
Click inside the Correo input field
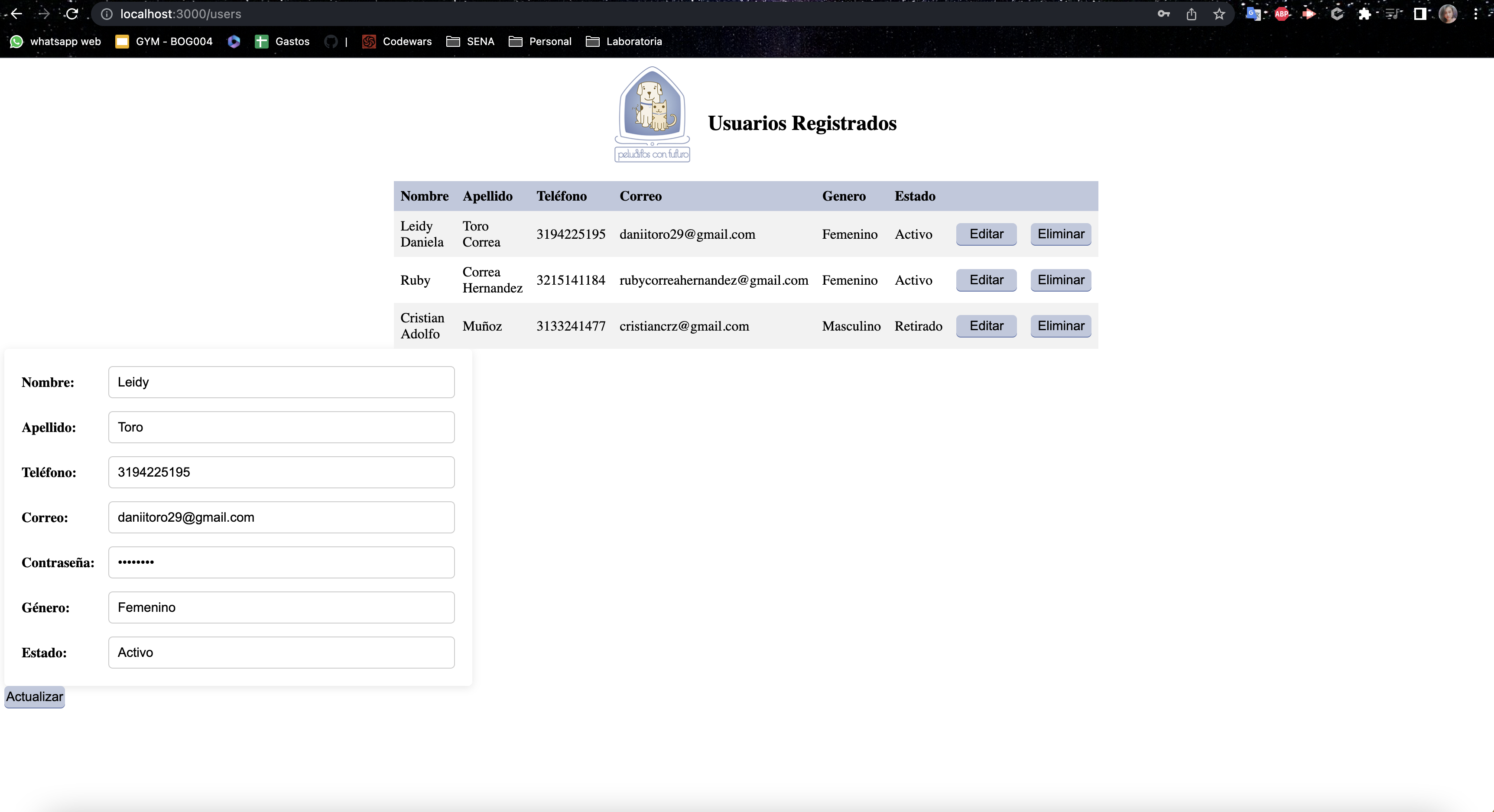coord(281,517)
